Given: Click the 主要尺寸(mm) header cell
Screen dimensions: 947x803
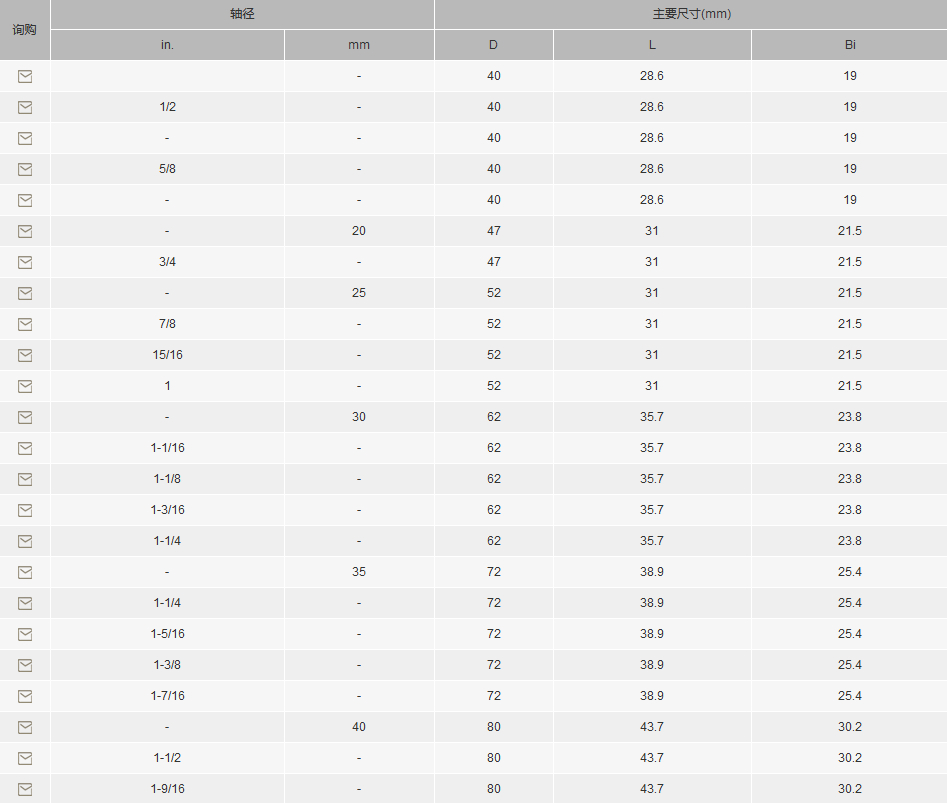Looking at the screenshot, I should coord(691,14).
